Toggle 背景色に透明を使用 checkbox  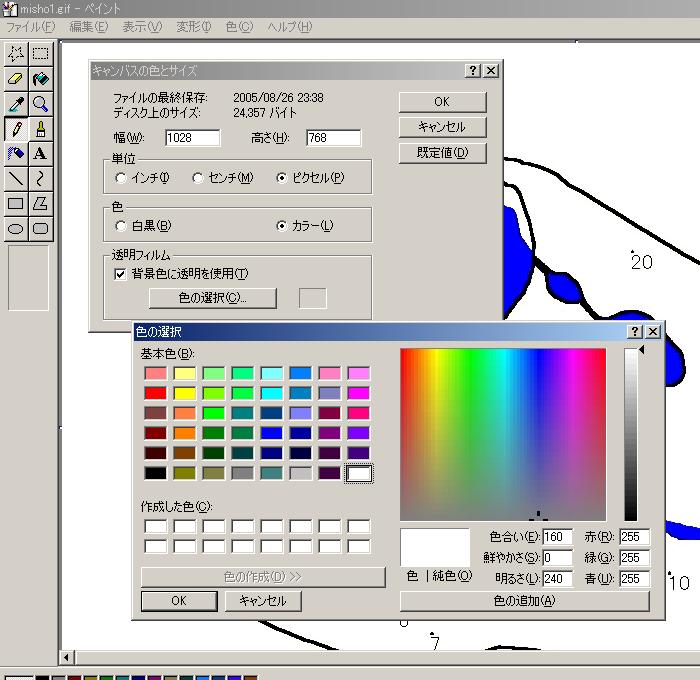click(120, 274)
